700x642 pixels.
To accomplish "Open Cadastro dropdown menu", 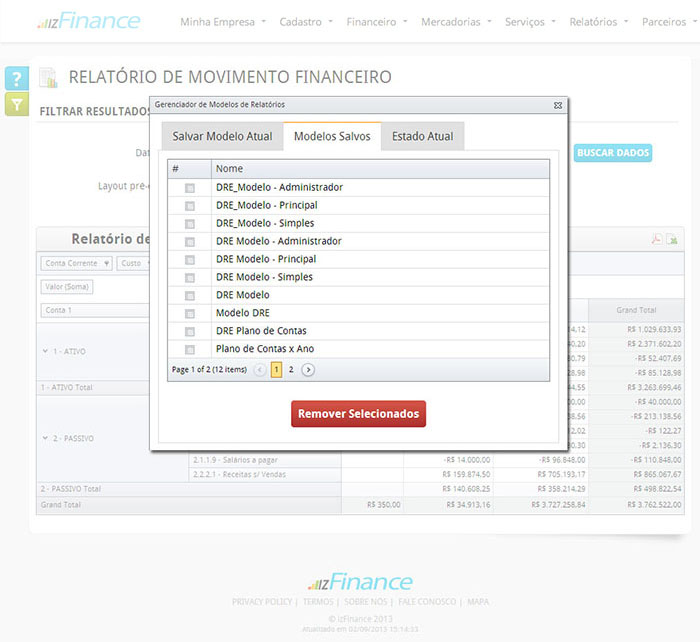I will click(306, 22).
